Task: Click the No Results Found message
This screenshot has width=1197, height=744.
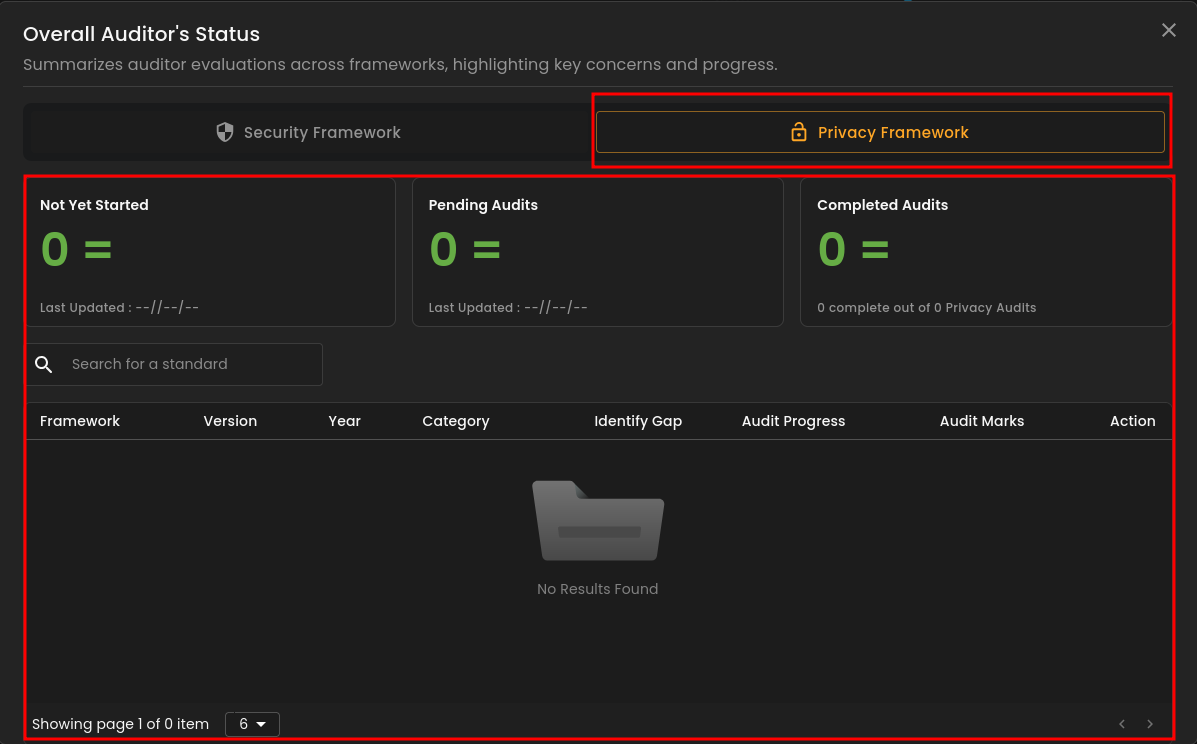Action: tap(597, 589)
